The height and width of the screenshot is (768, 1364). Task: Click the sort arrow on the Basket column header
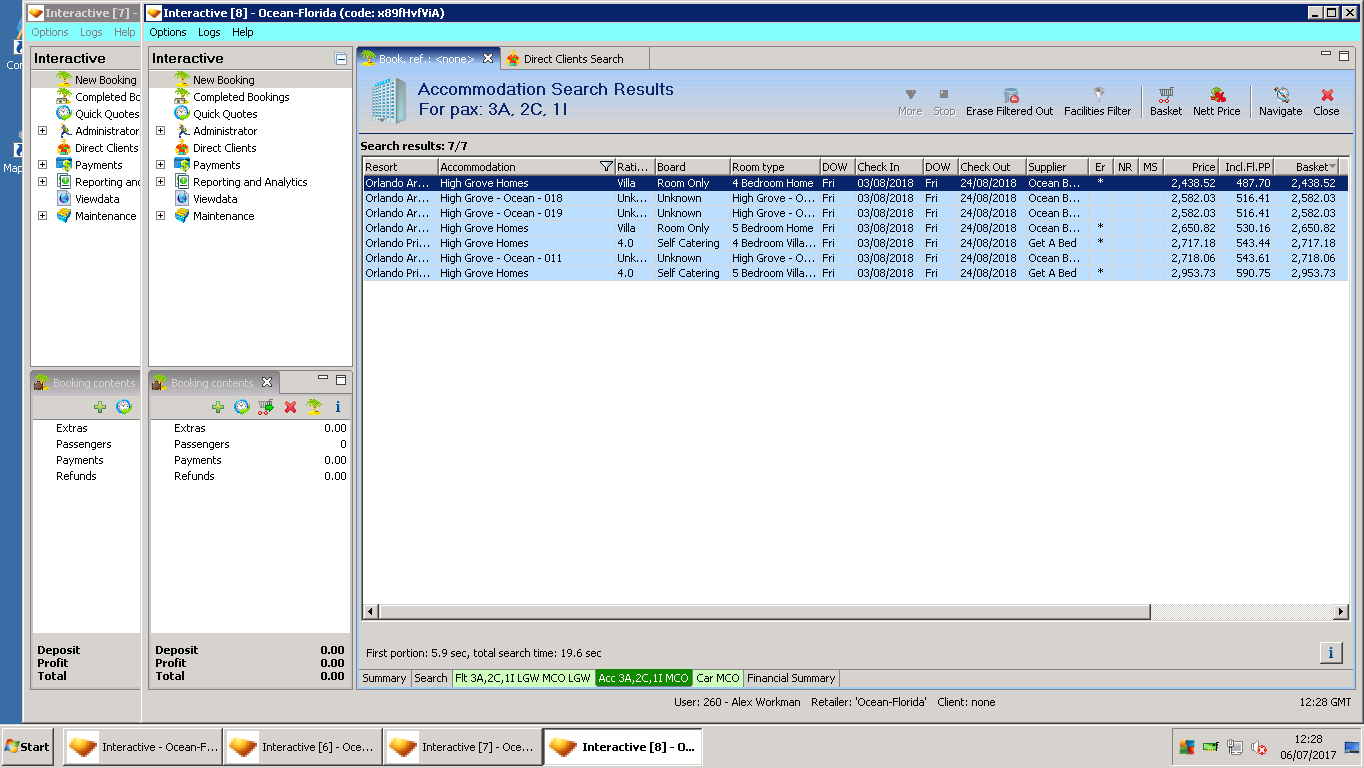click(1332, 167)
